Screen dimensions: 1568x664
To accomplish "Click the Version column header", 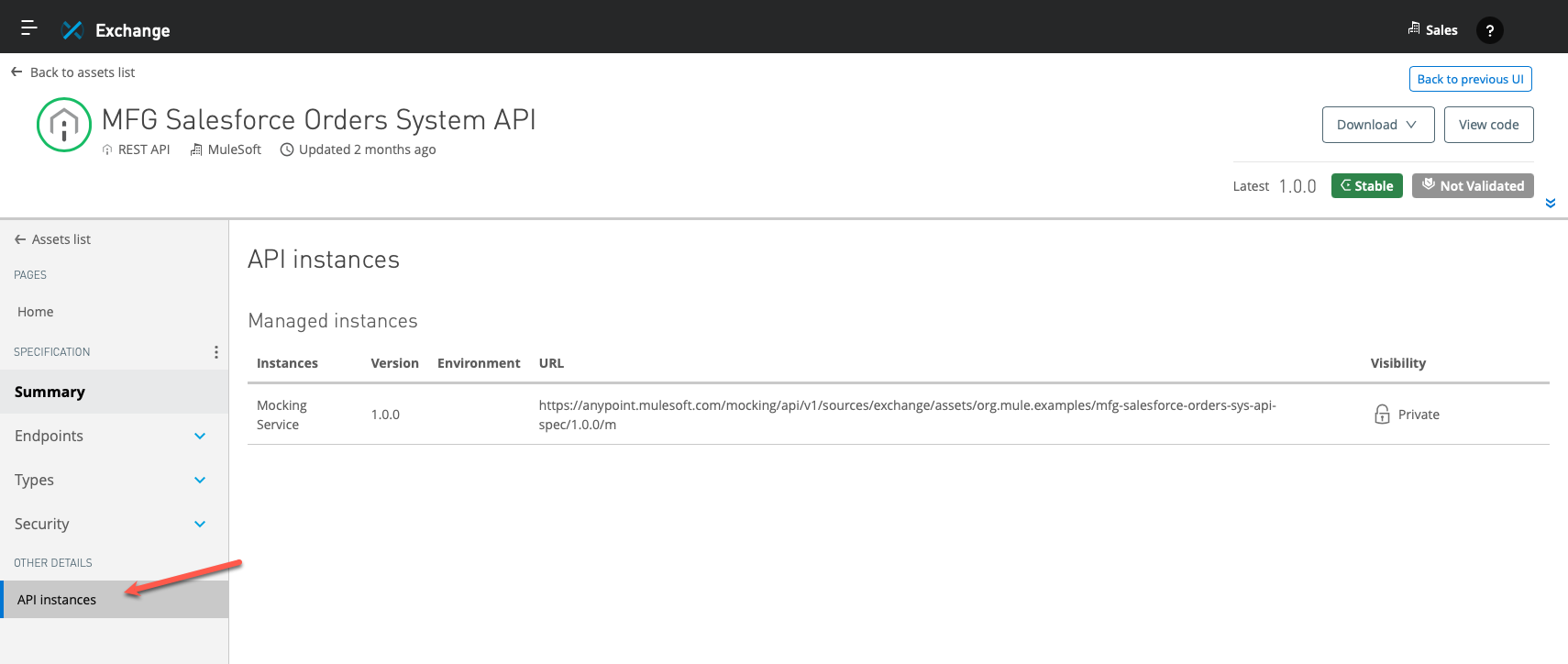I will click(394, 363).
